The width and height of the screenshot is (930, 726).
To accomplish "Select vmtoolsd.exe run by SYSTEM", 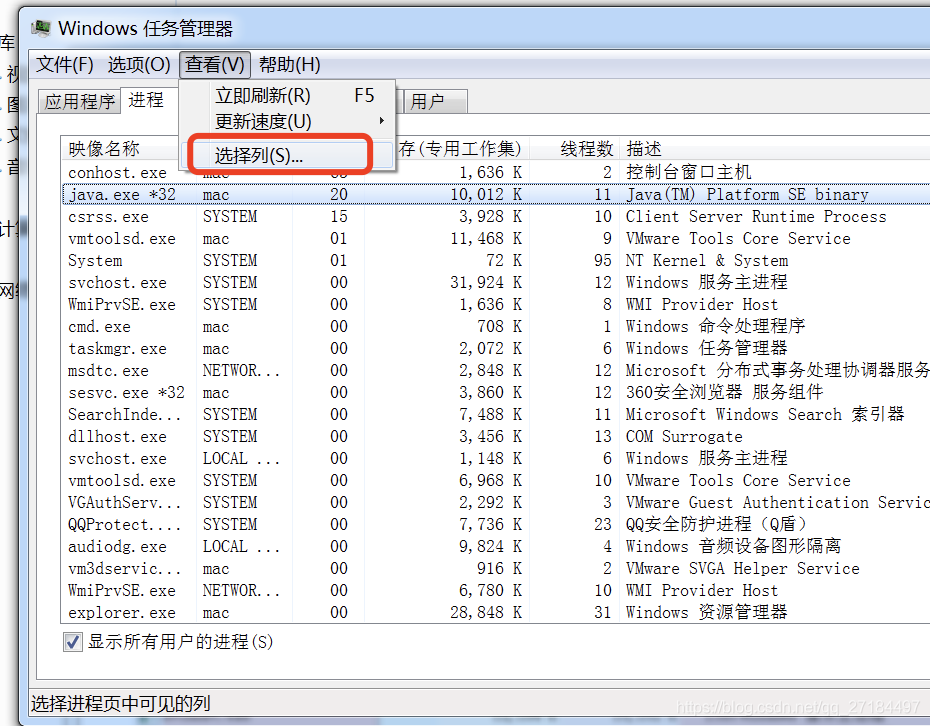I will tap(496, 480).
